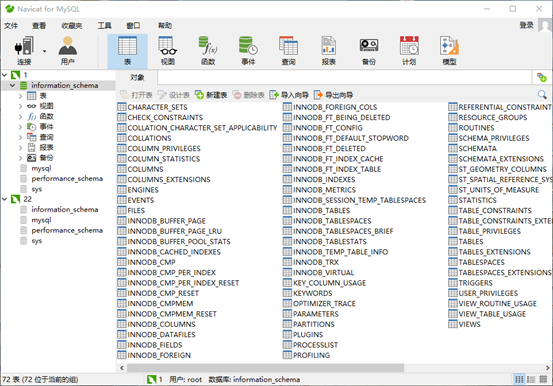The width and height of the screenshot is (553, 386).
Task: Click the search magnifier icon in object toolbar
Action: [542, 95]
